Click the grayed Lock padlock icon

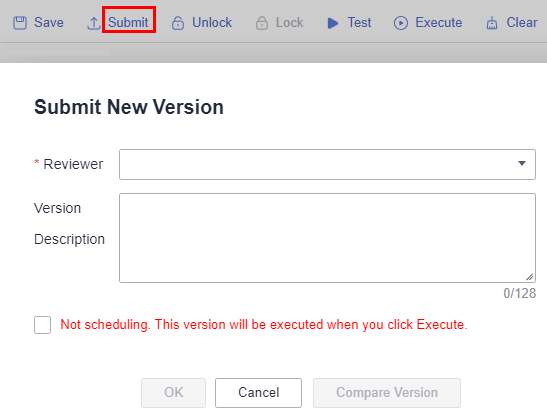pos(262,23)
